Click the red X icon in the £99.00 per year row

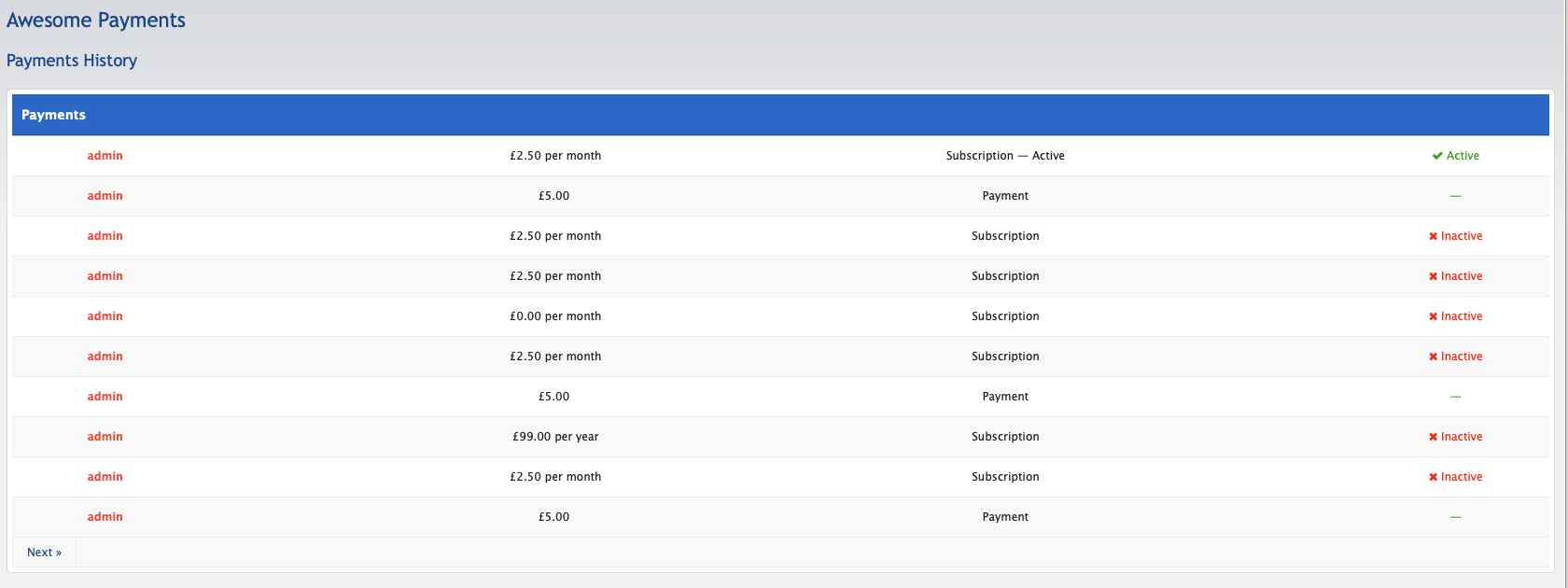pos(1433,437)
